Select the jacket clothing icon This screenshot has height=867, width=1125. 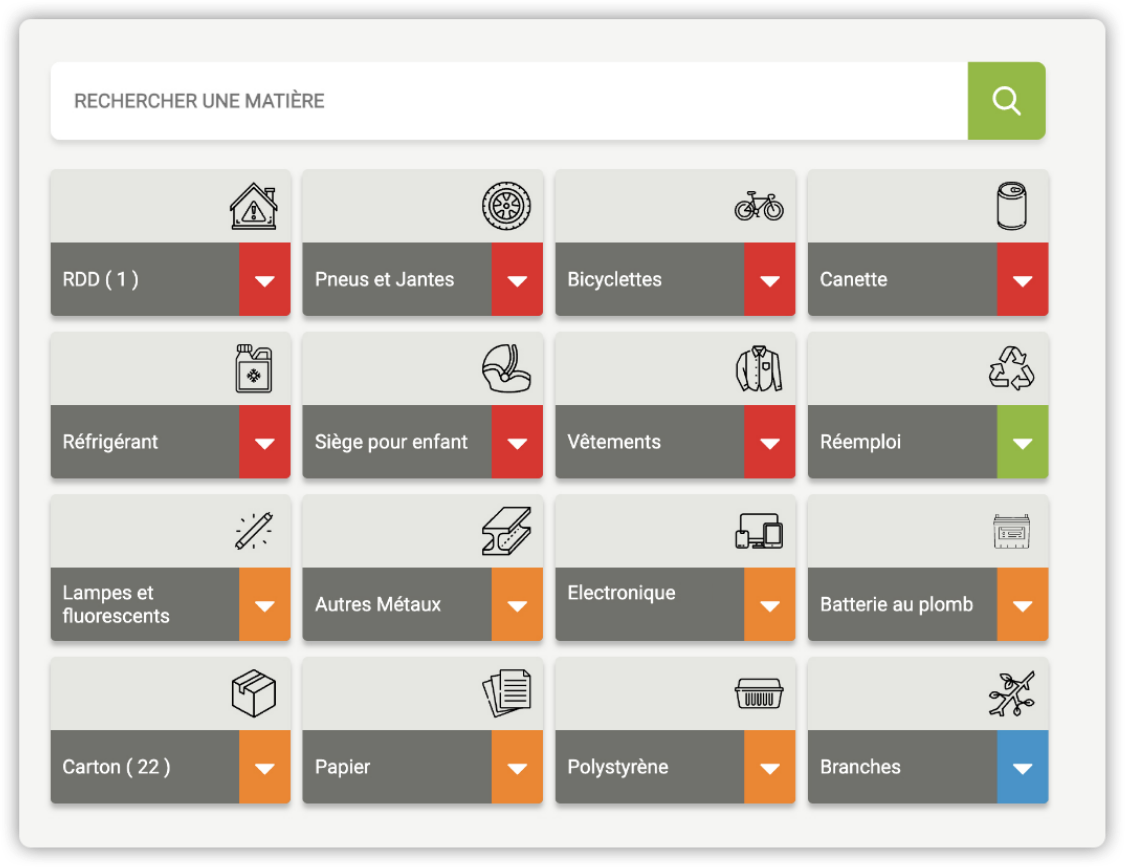click(759, 369)
